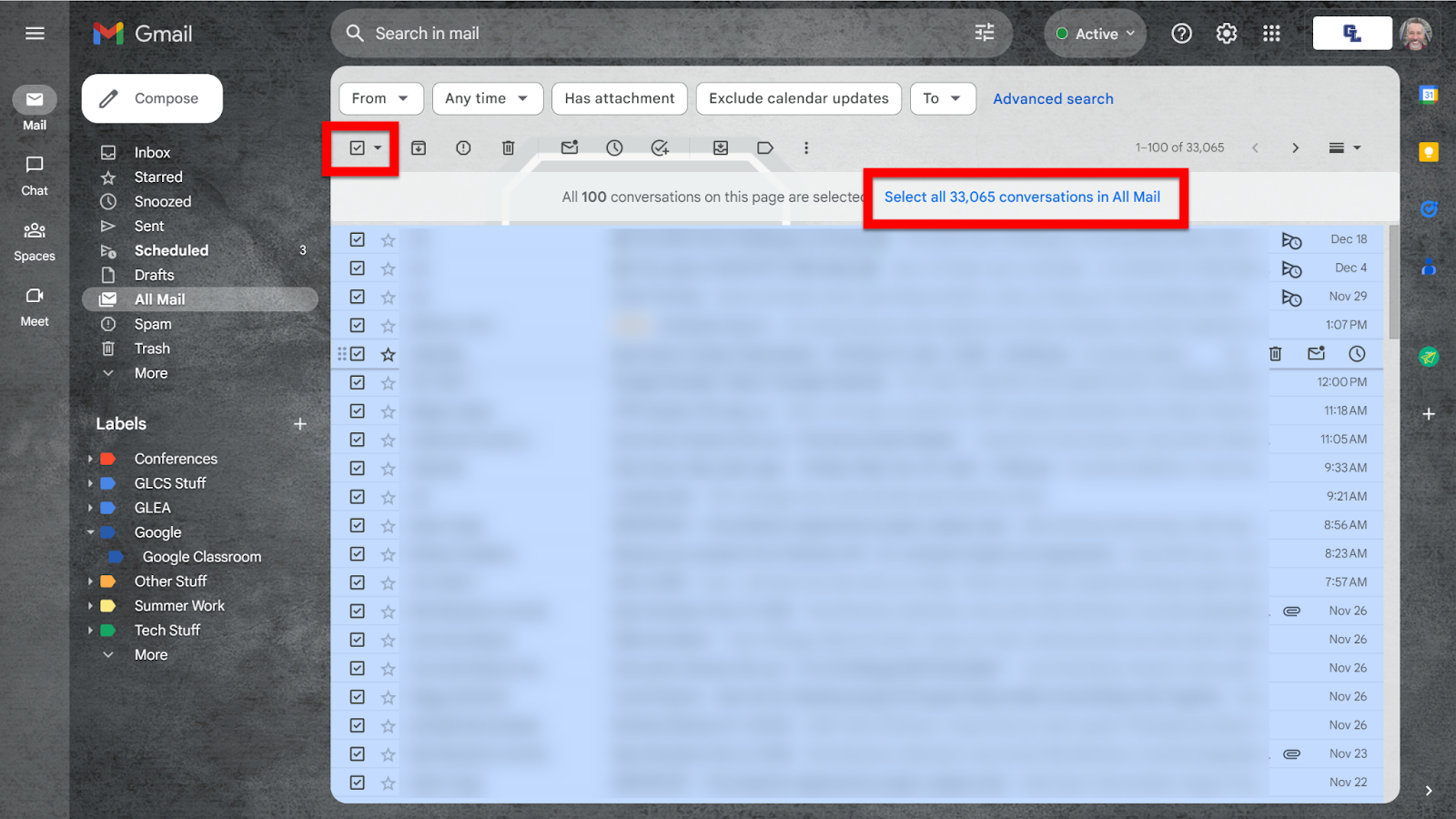Viewport: 1456px width, 819px height.
Task: Open the Google apps grid
Action: tap(1271, 34)
